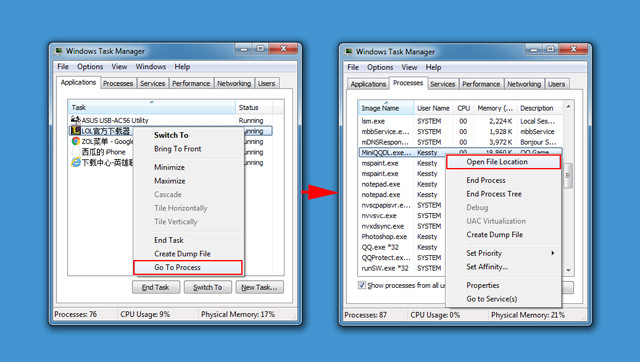
Task: Sort by Memory column header
Action: 495,108
